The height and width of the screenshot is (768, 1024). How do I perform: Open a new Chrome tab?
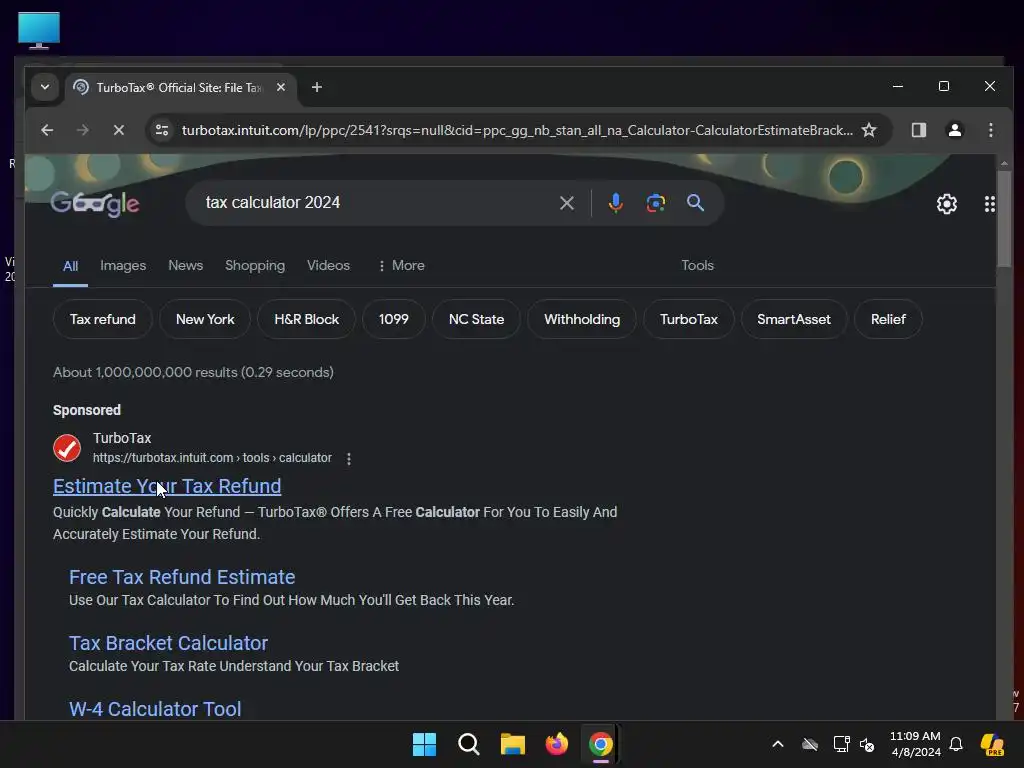coord(317,87)
